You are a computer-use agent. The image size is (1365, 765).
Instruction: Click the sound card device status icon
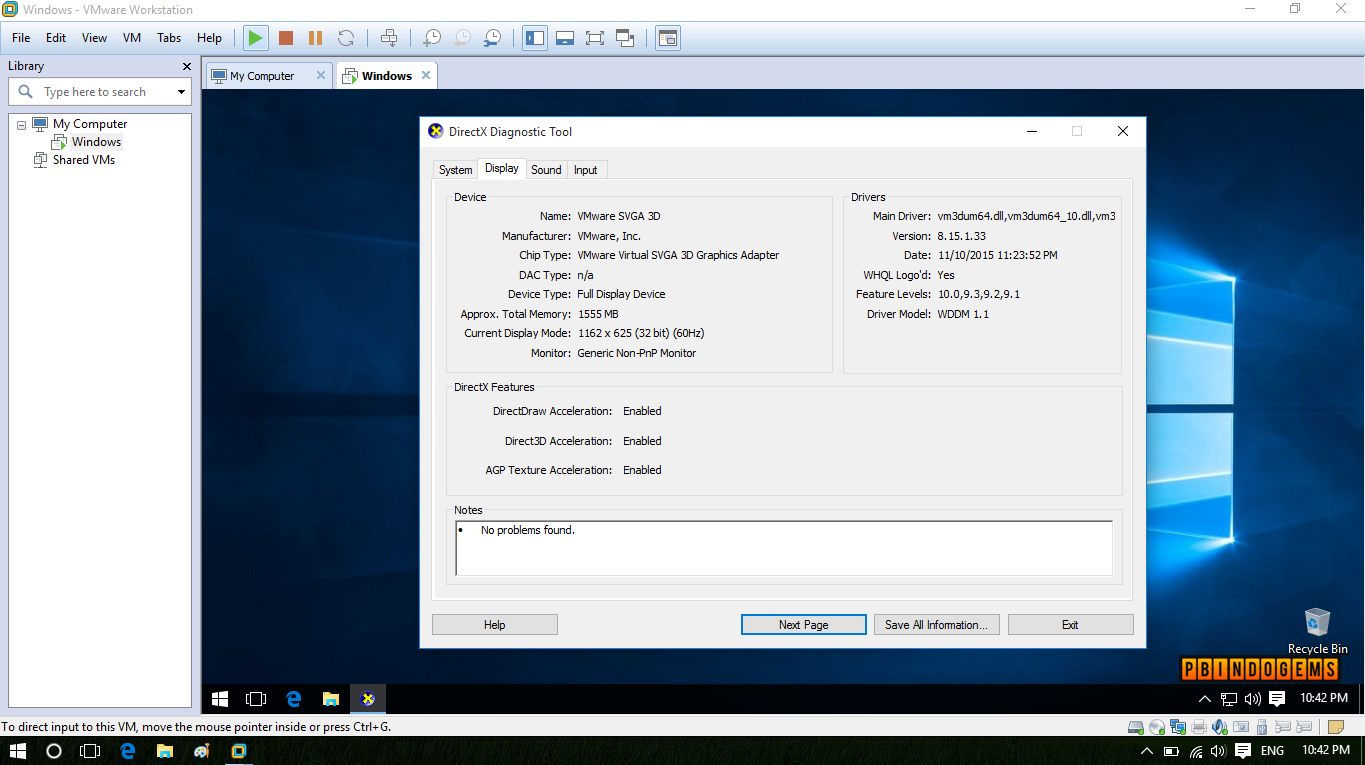[x=1220, y=727]
